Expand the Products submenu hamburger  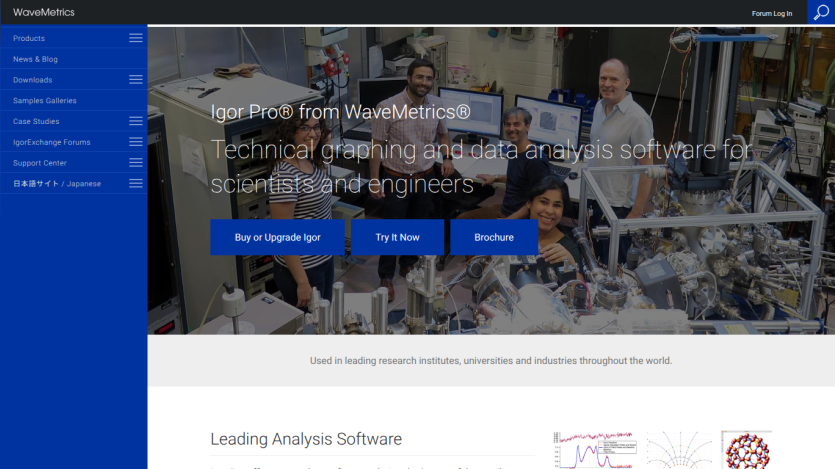coord(136,38)
